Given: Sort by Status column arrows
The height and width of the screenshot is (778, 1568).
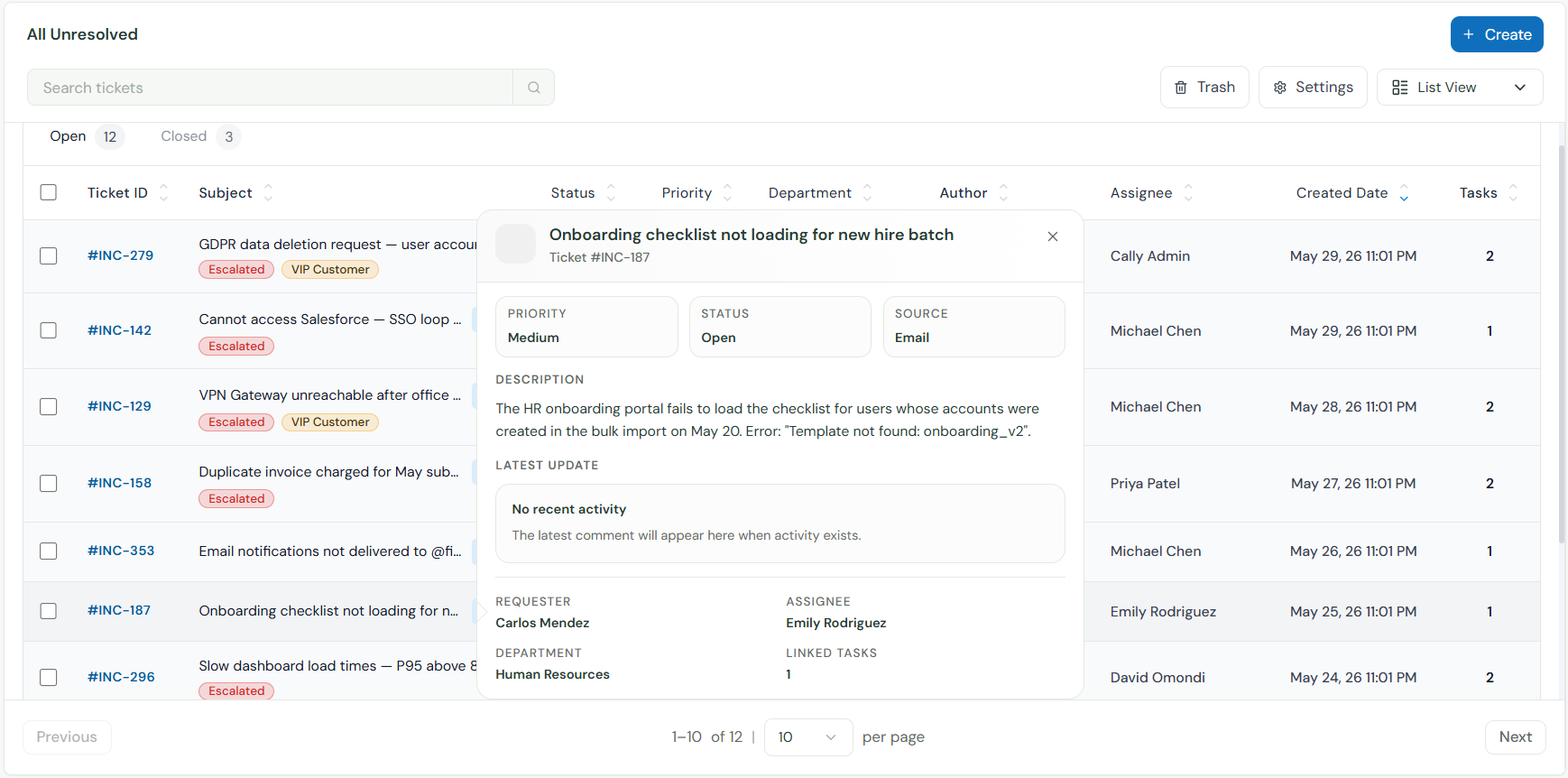Looking at the screenshot, I should [x=611, y=193].
